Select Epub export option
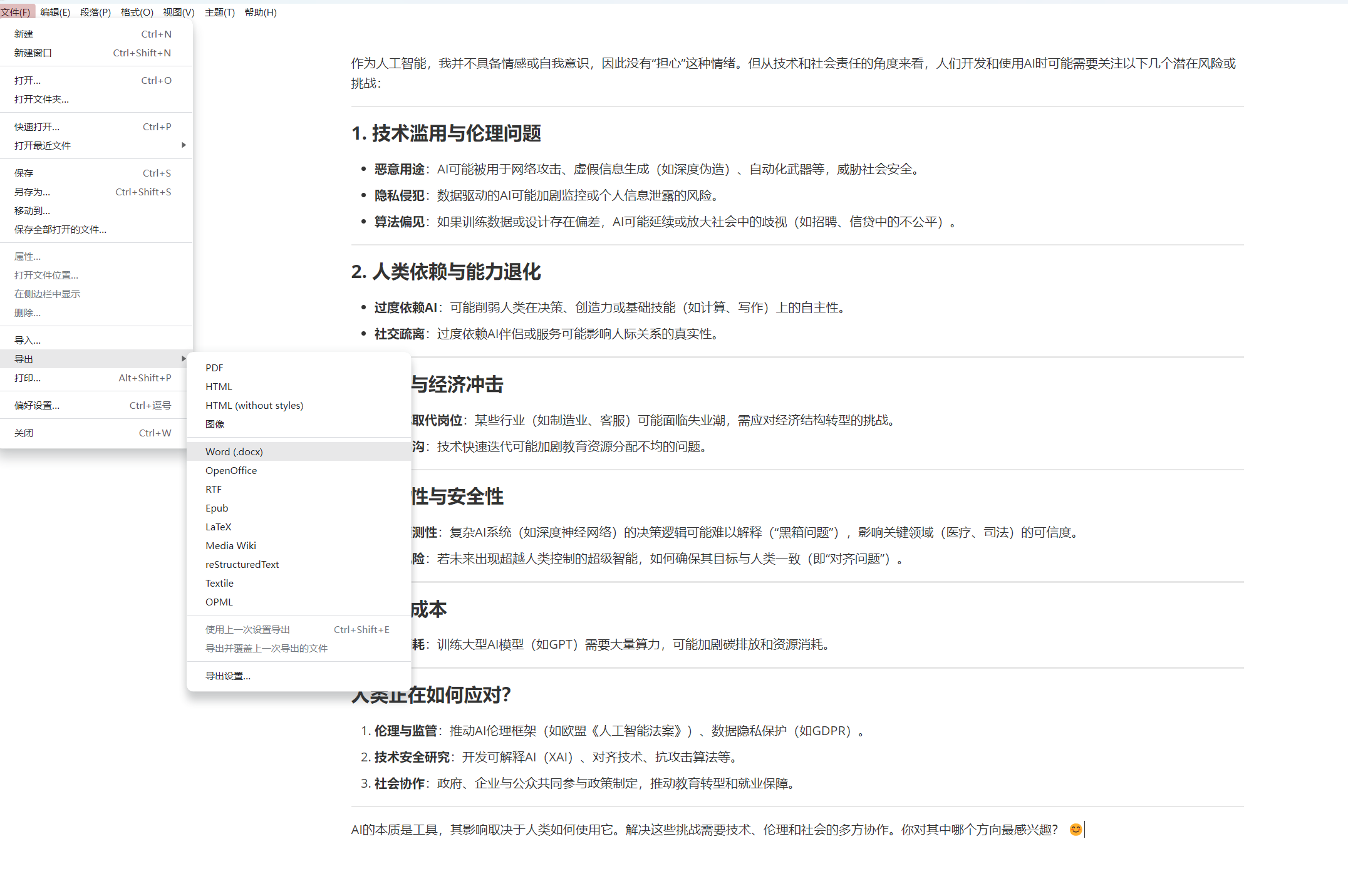This screenshot has width=1348, height=896. click(x=217, y=508)
